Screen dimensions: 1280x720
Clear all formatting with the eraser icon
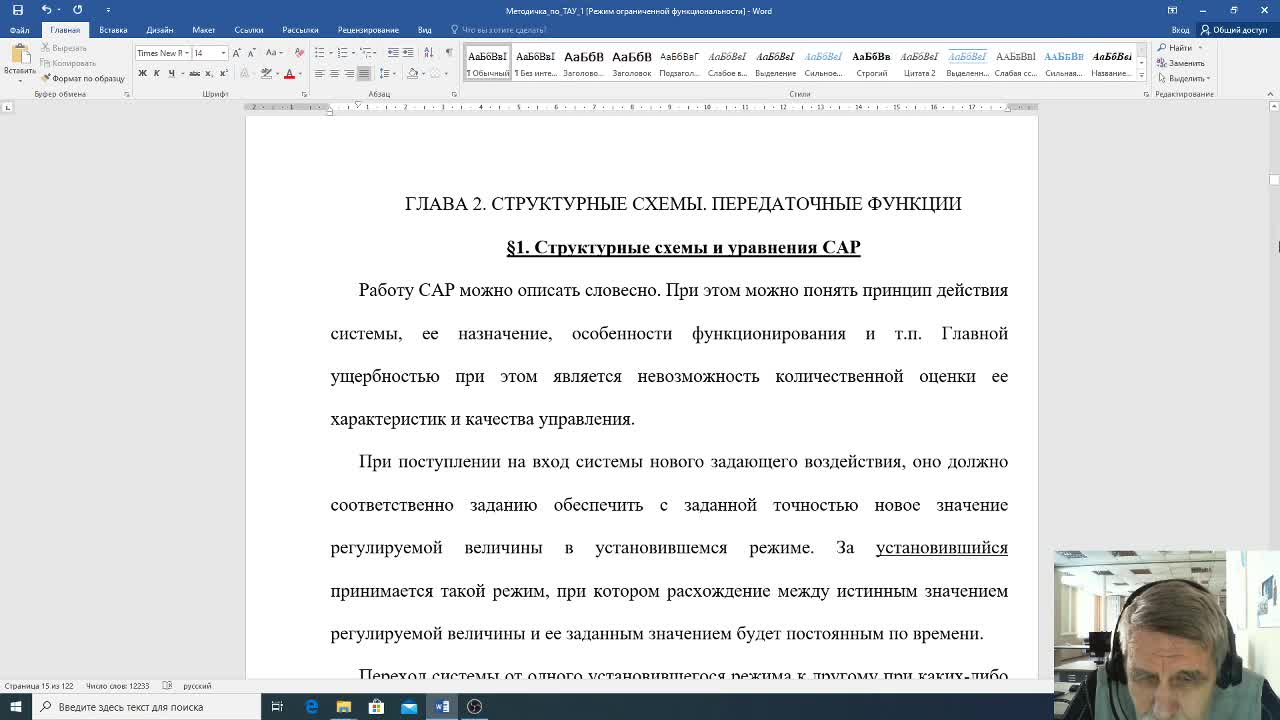pos(299,53)
